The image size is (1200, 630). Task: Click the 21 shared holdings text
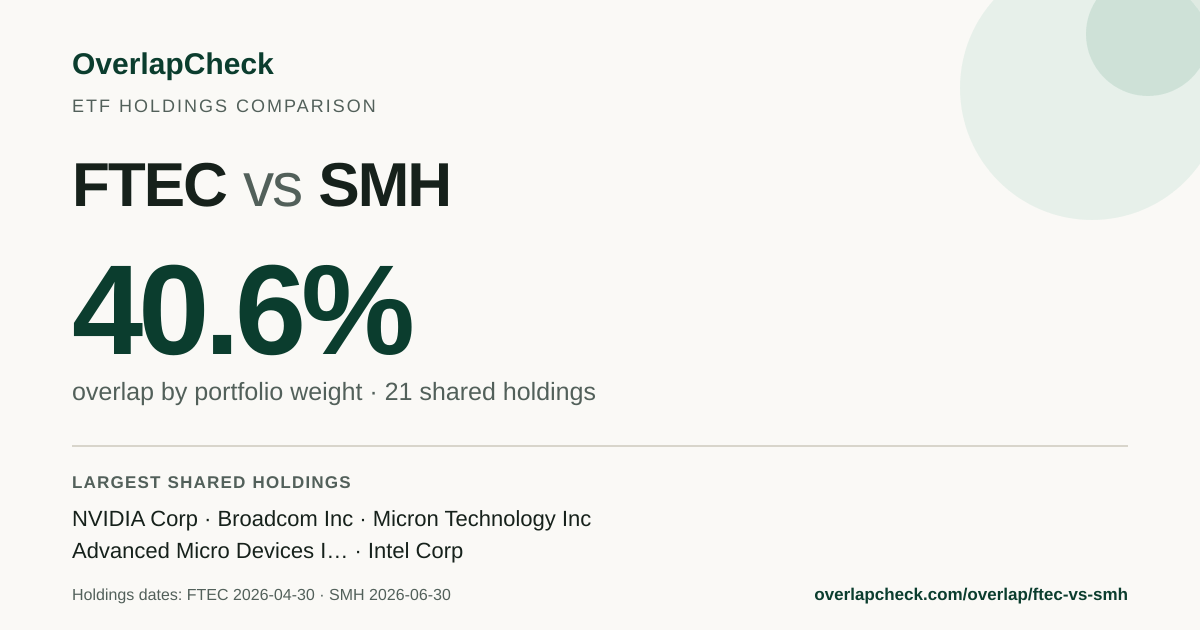490,392
